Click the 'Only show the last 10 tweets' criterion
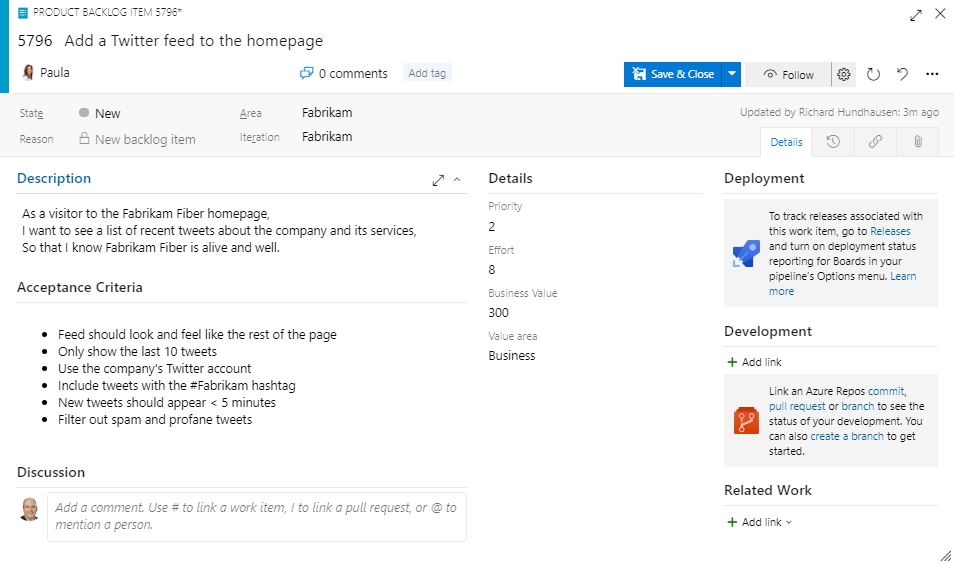 [x=138, y=352]
